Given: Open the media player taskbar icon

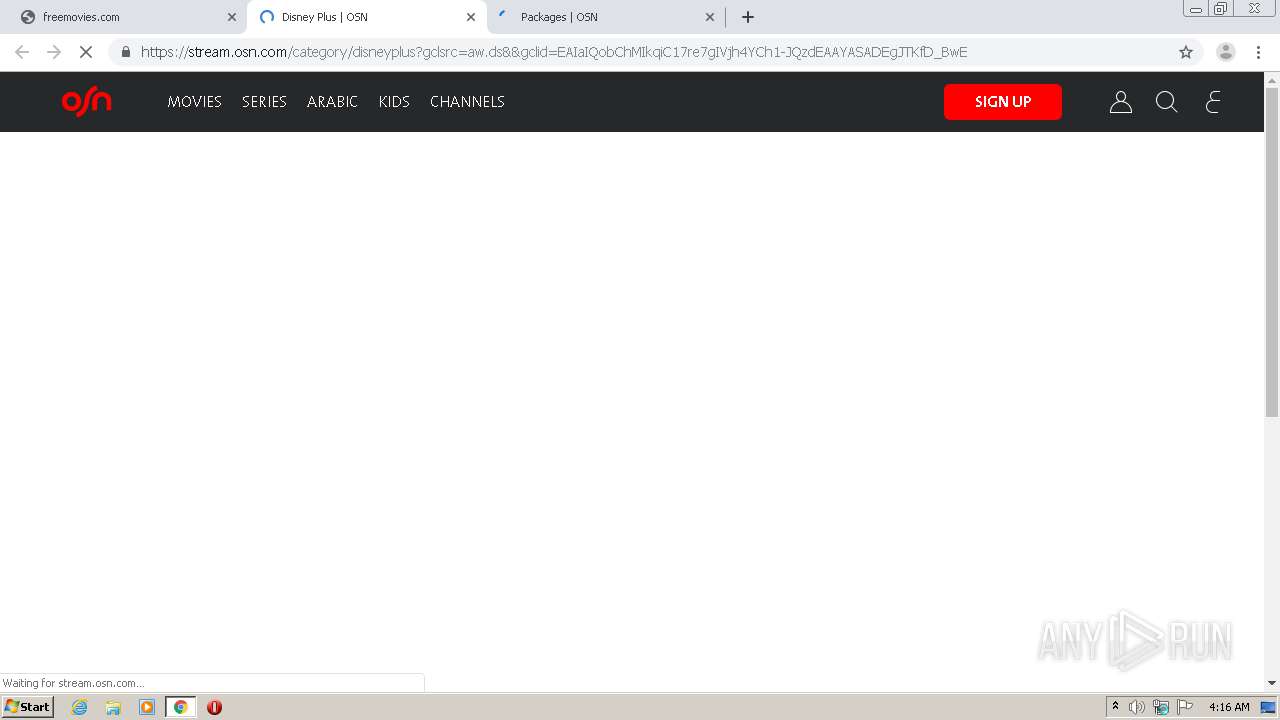Looking at the screenshot, I should [147, 707].
